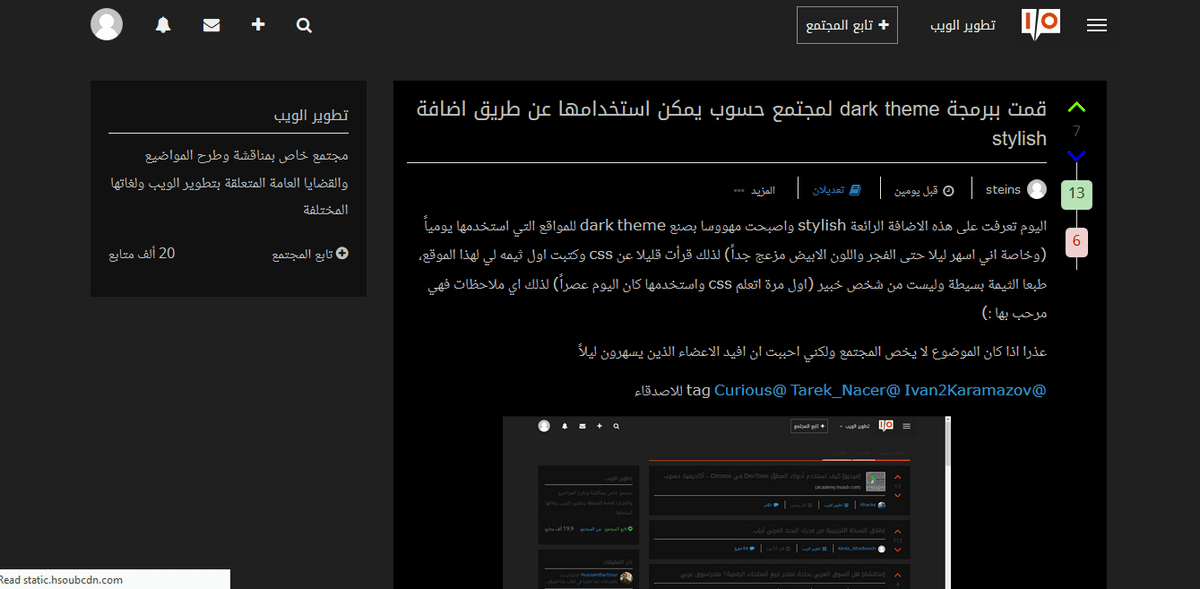Image resolution: width=1200 pixels, height=589 pixels.
Task: Open author steins profile avatar
Action: pyautogui.click(x=1037, y=189)
